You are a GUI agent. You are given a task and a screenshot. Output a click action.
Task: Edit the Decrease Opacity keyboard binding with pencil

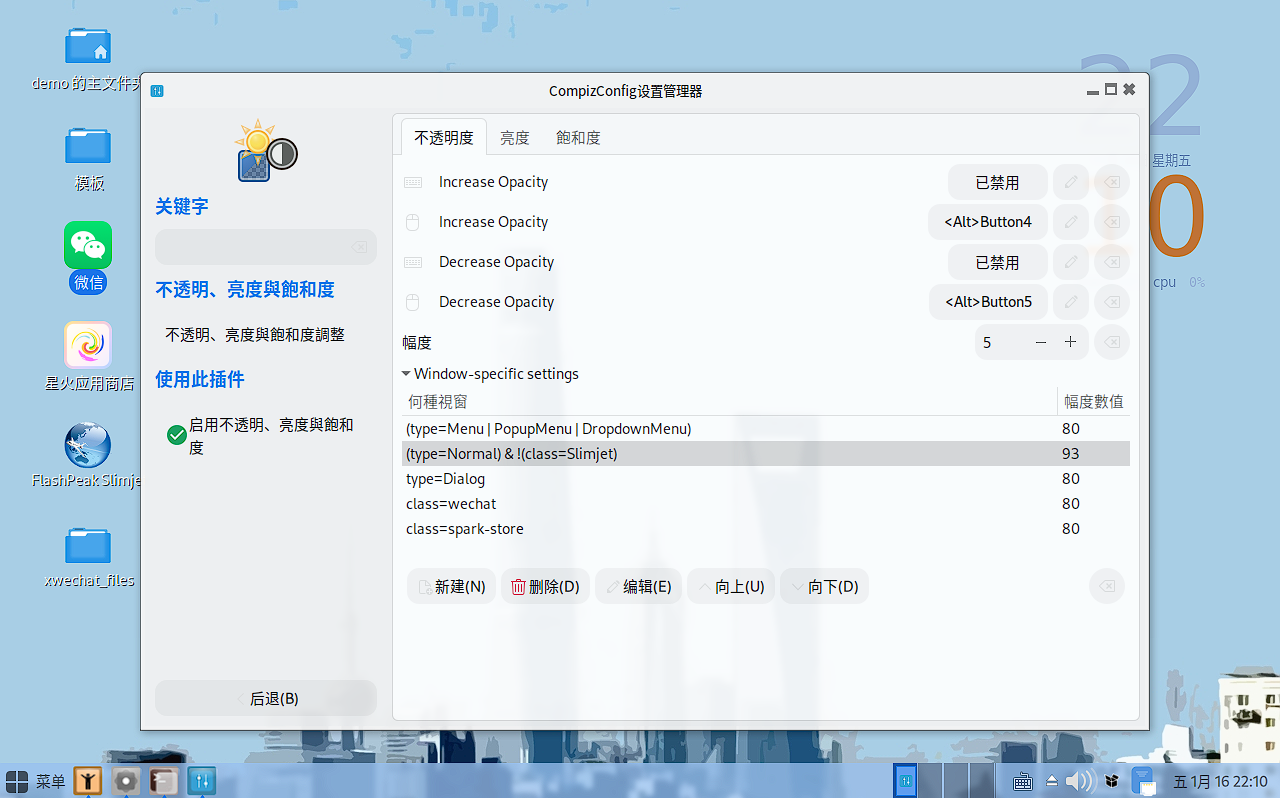pyautogui.click(x=1071, y=262)
